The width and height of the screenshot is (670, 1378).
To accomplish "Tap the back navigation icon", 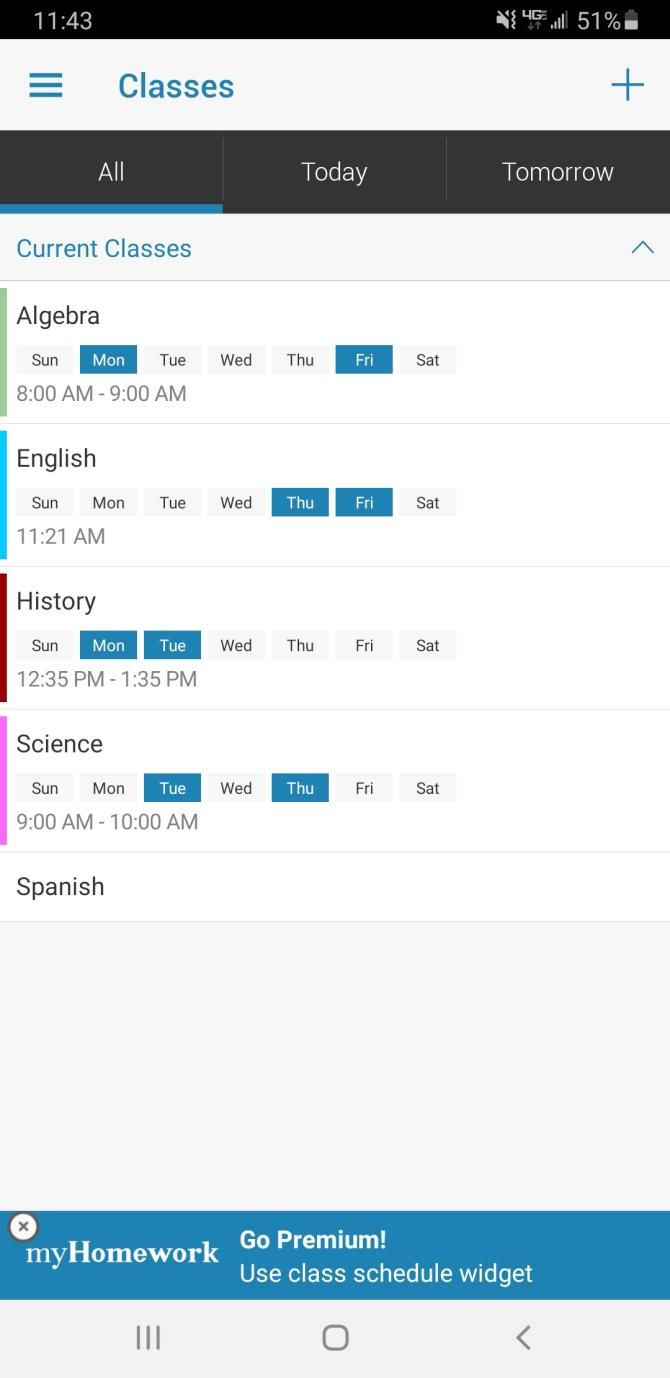I will click(x=522, y=1336).
